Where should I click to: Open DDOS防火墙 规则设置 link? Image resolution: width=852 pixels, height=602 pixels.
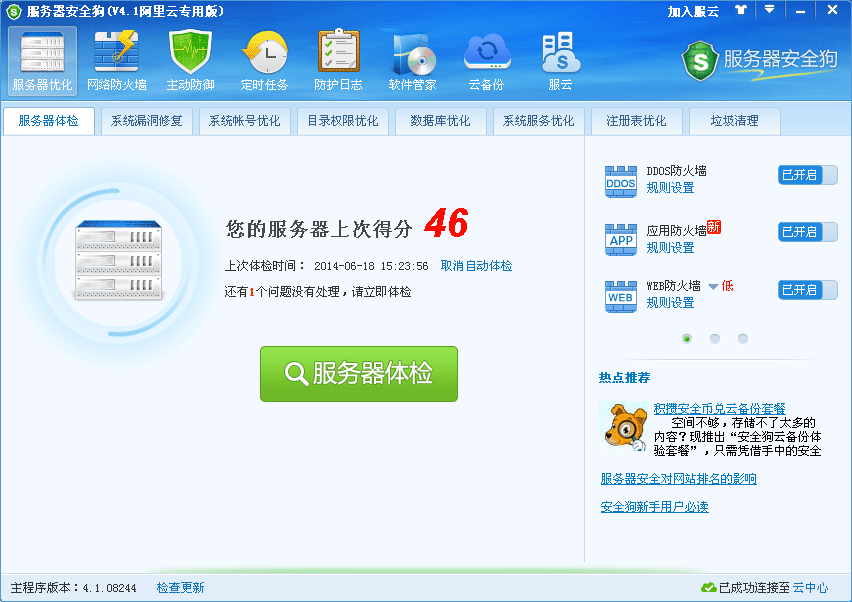click(670, 188)
